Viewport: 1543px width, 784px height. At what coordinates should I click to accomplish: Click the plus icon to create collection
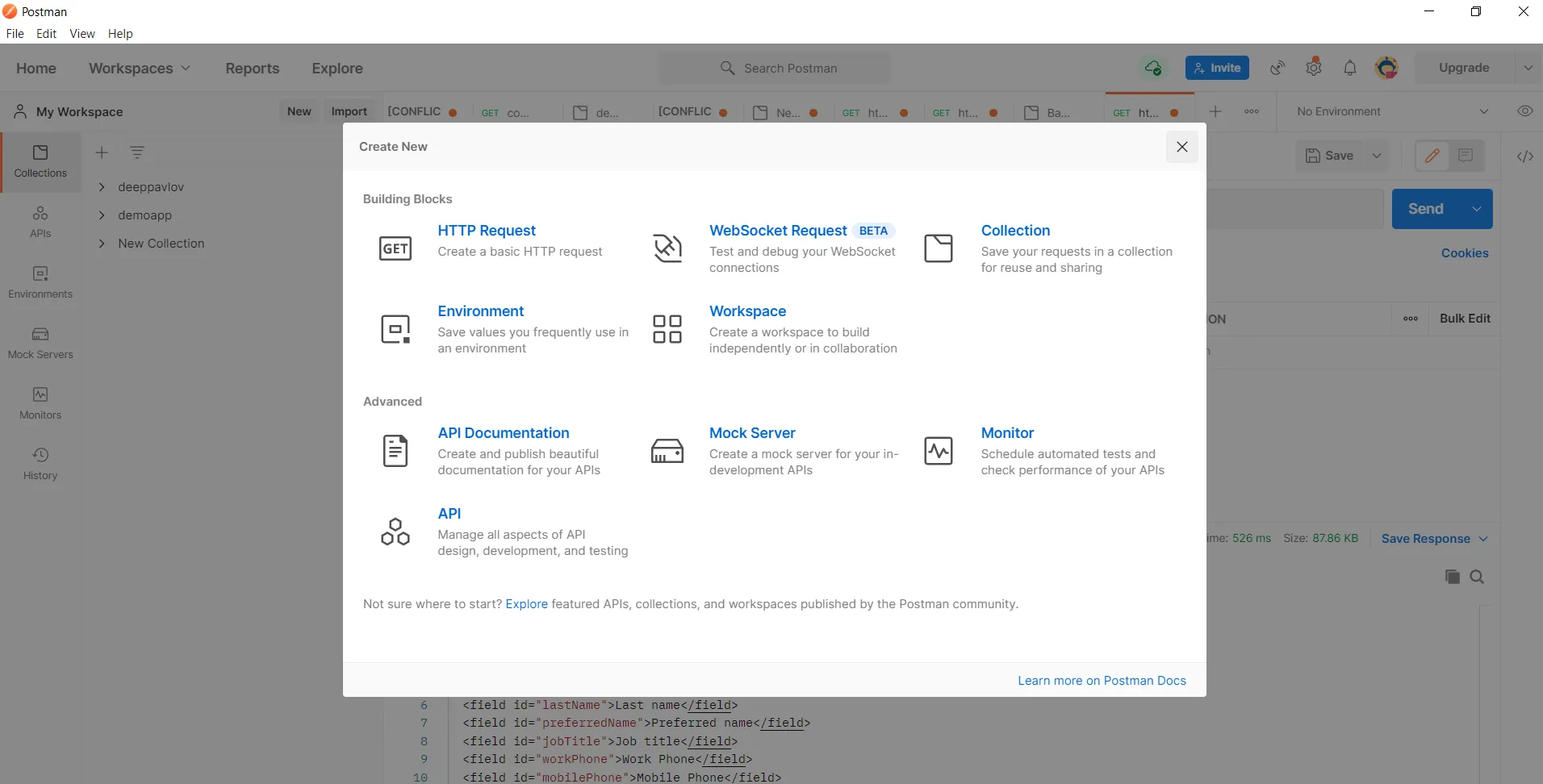click(102, 152)
